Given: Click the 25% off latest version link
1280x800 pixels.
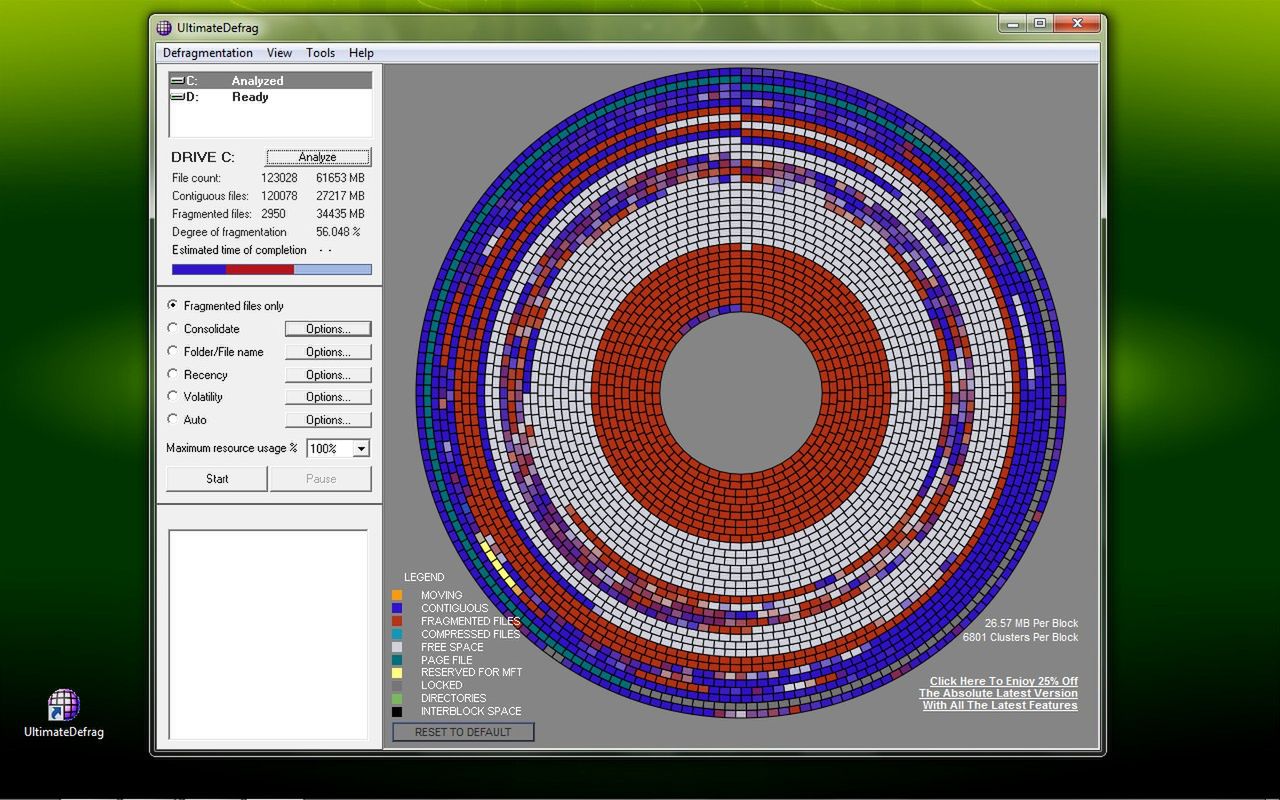Looking at the screenshot, I should click(x=999, y=693).
